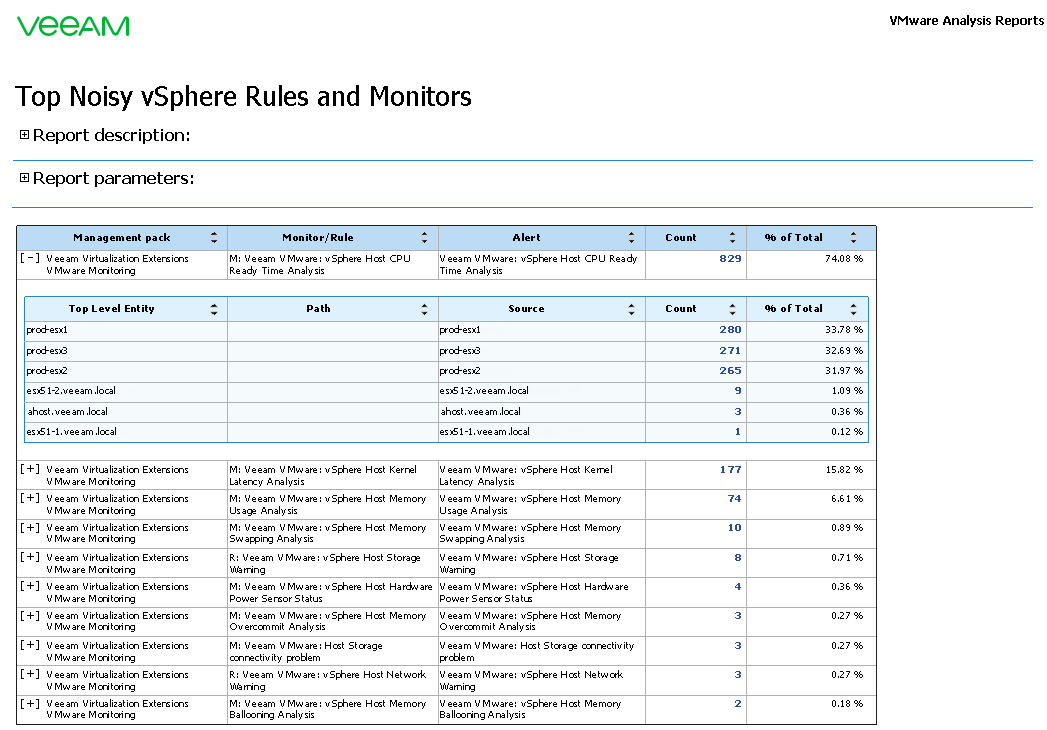Click the 33.78 % value for prod-esx1
Screen dimensions: 1047x730
point(844,330)
